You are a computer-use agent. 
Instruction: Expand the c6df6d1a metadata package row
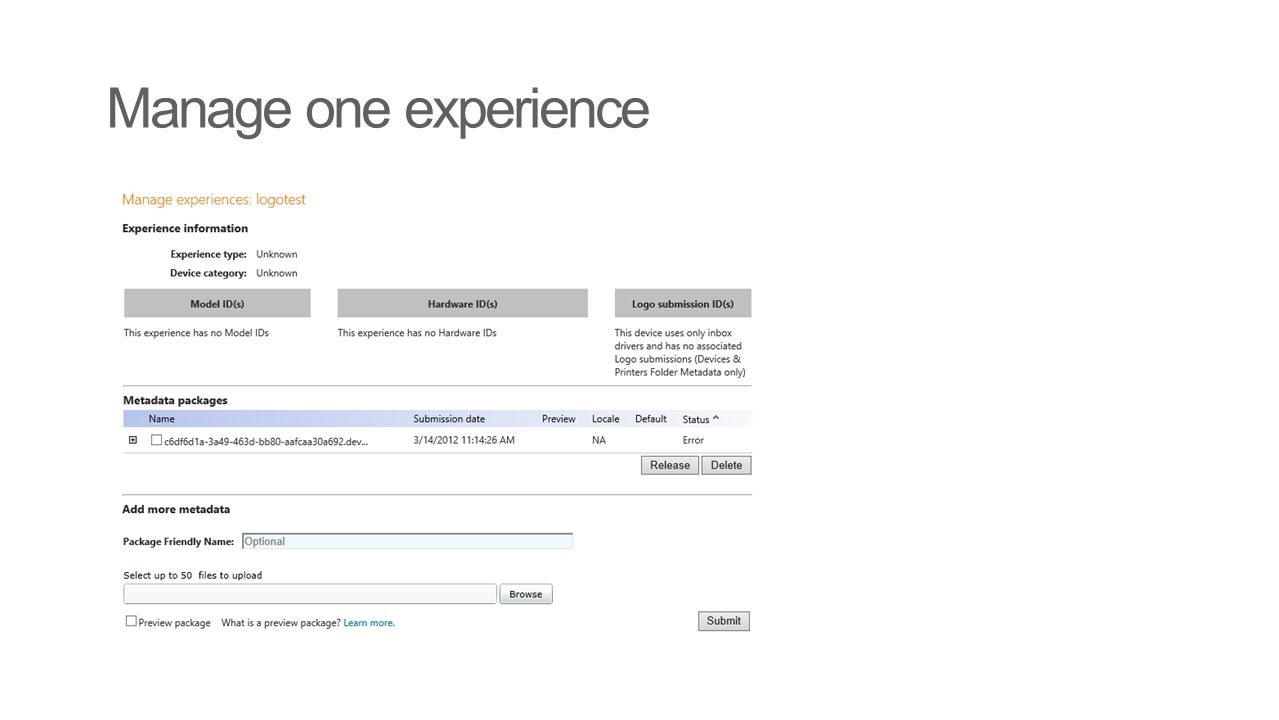click(x=133, y=440)
